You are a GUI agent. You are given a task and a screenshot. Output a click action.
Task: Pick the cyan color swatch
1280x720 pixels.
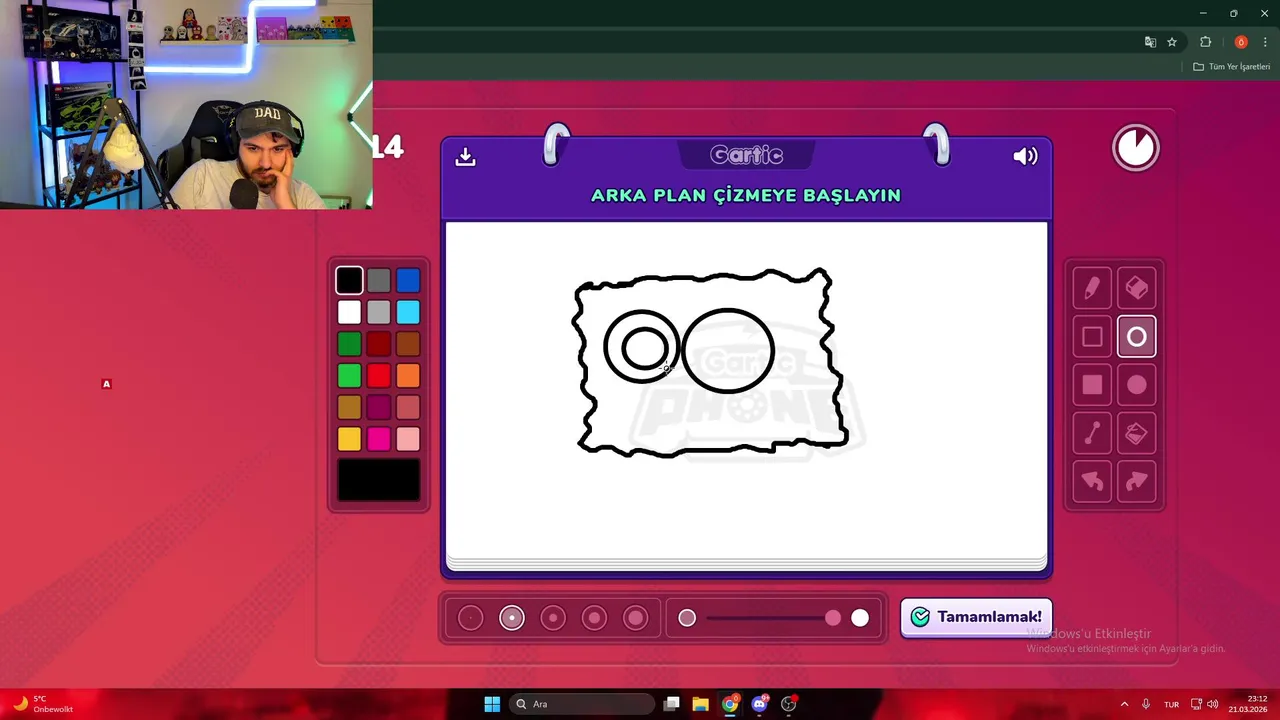[407, 312]
